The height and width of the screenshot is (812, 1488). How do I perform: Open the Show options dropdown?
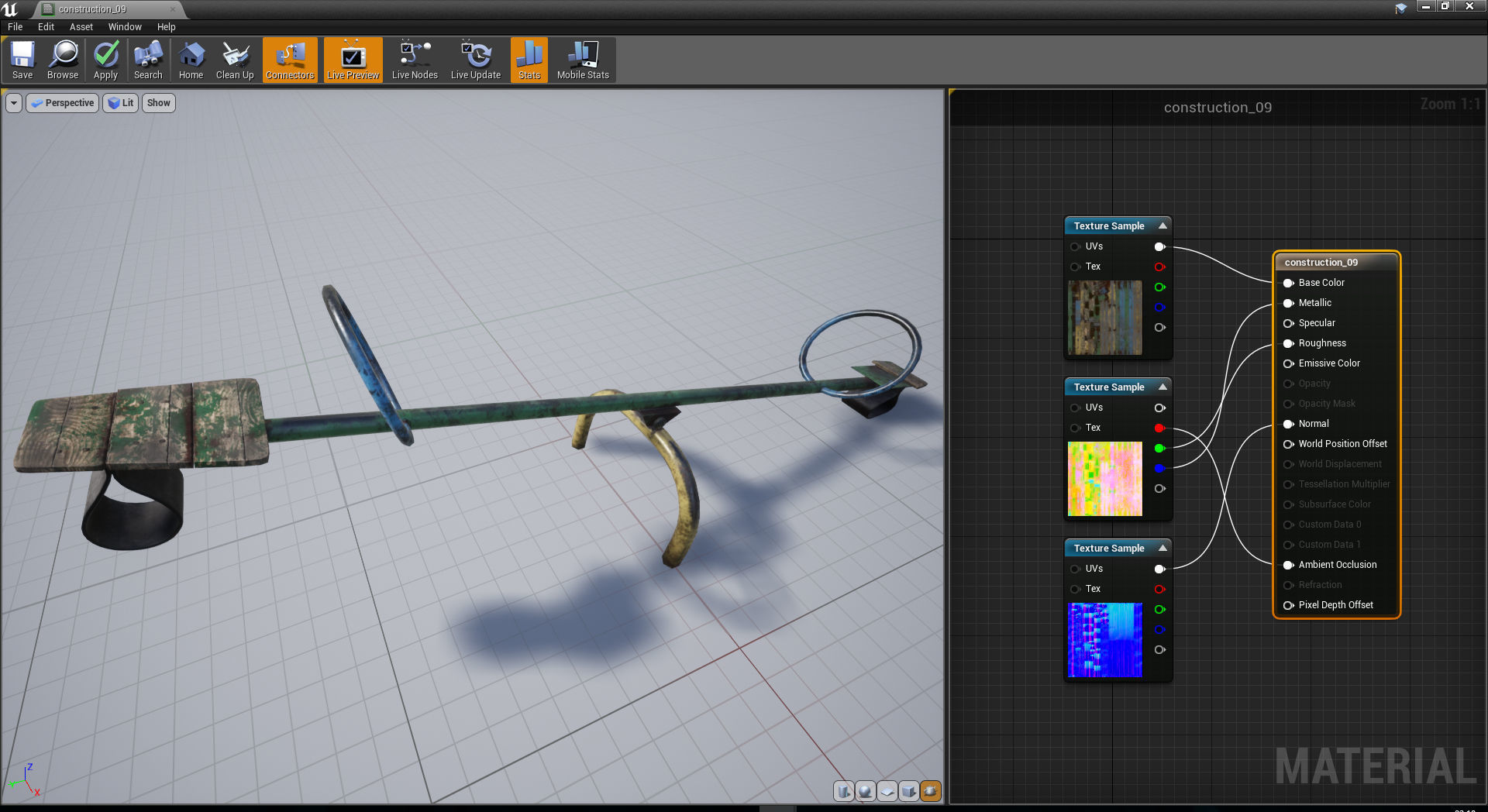[159, 103]
